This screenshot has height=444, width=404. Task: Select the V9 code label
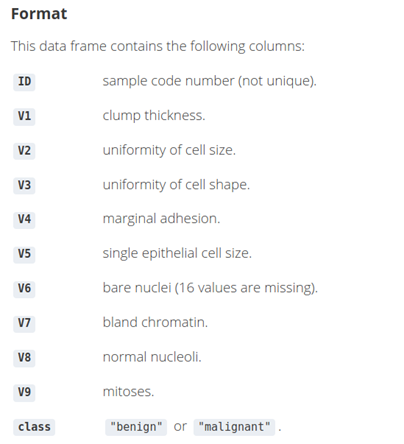[24, 392]
